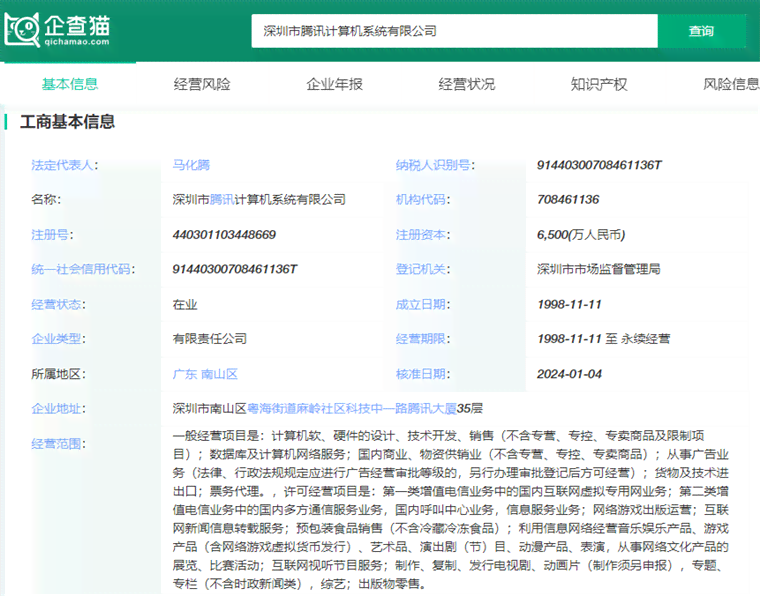Select taxpayer ID value 91440300708461136T beside 纳税人识别号

tap(599, 165)
